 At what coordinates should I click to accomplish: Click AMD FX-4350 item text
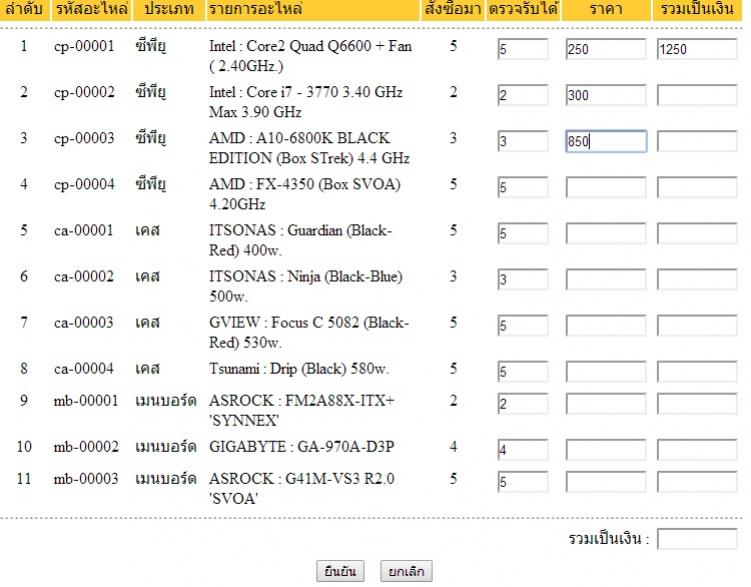coord(305,194)
